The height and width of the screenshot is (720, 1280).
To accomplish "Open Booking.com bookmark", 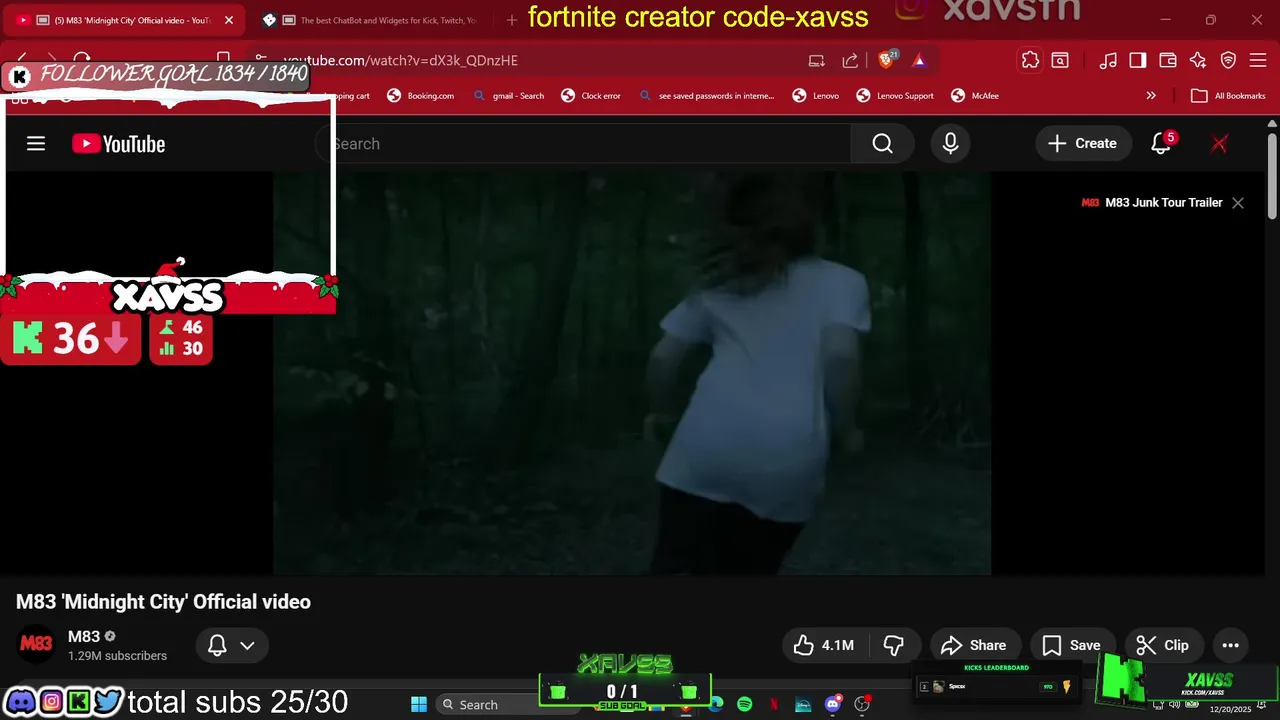I will tap(420, 96).
